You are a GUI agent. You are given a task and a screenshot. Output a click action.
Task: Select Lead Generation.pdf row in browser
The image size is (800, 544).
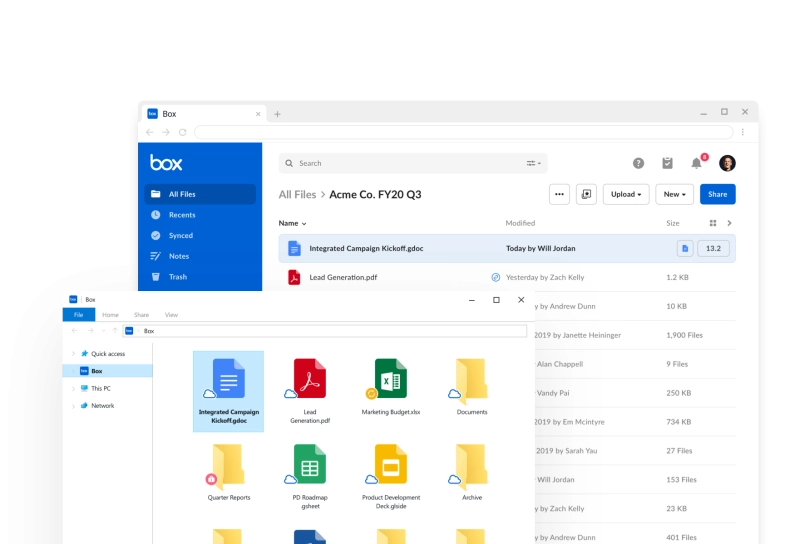coord(507,277)
